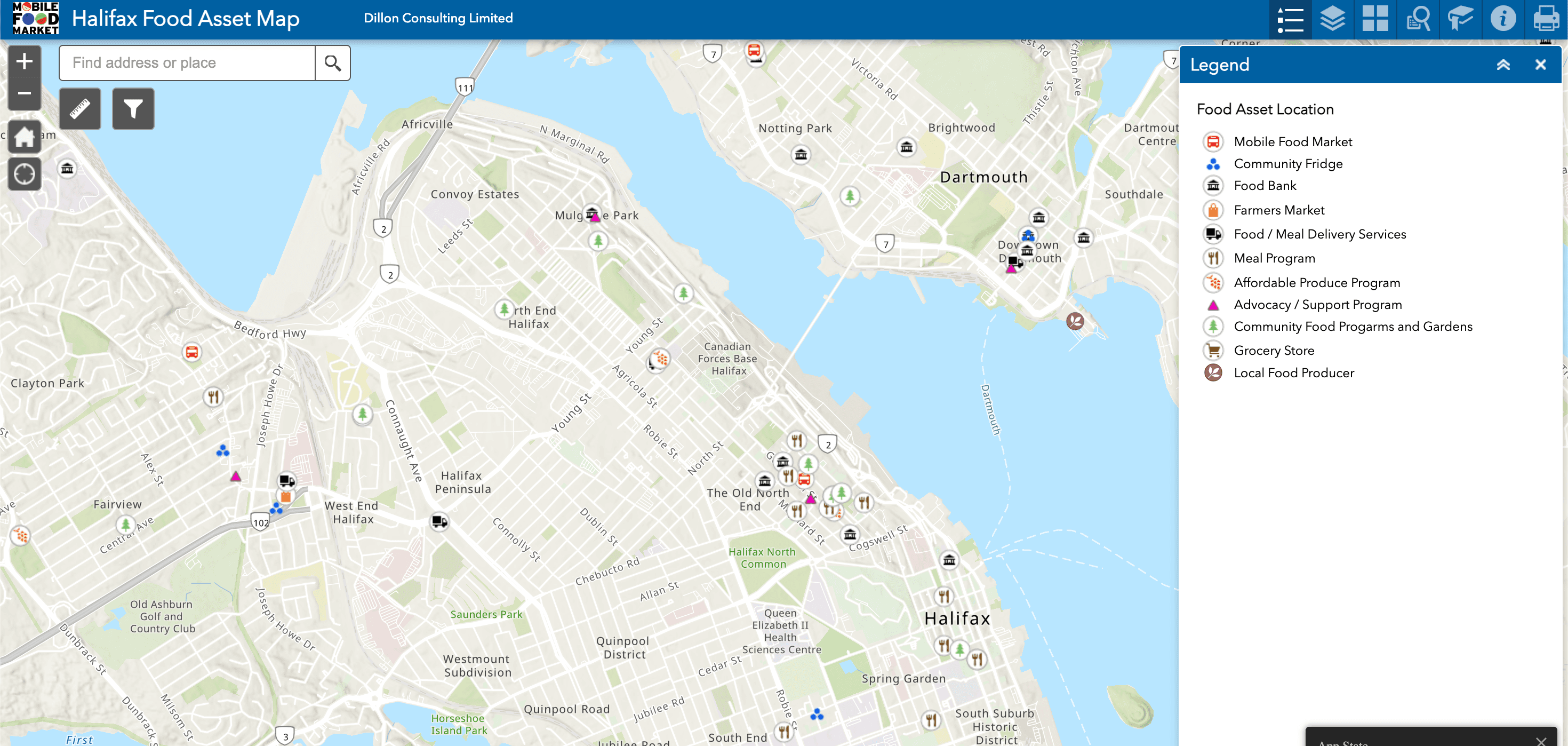Select the Mobile Food Market marker in Old North End
The height and width of the screenshot is (746, 1568).
pyautogui.click(x=805, y=480)
